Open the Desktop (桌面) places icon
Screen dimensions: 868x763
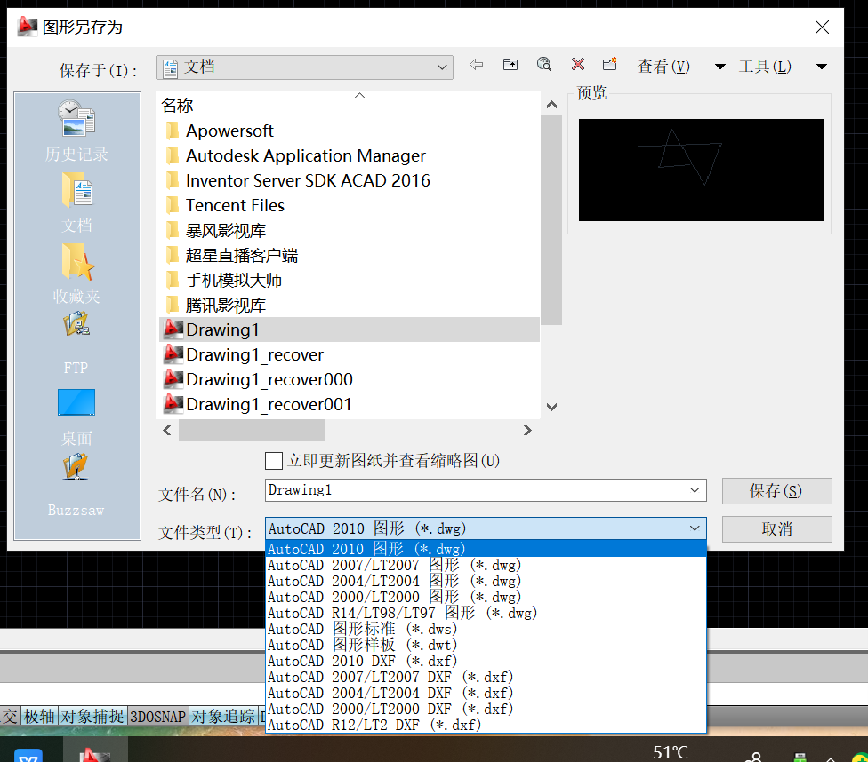76,417
